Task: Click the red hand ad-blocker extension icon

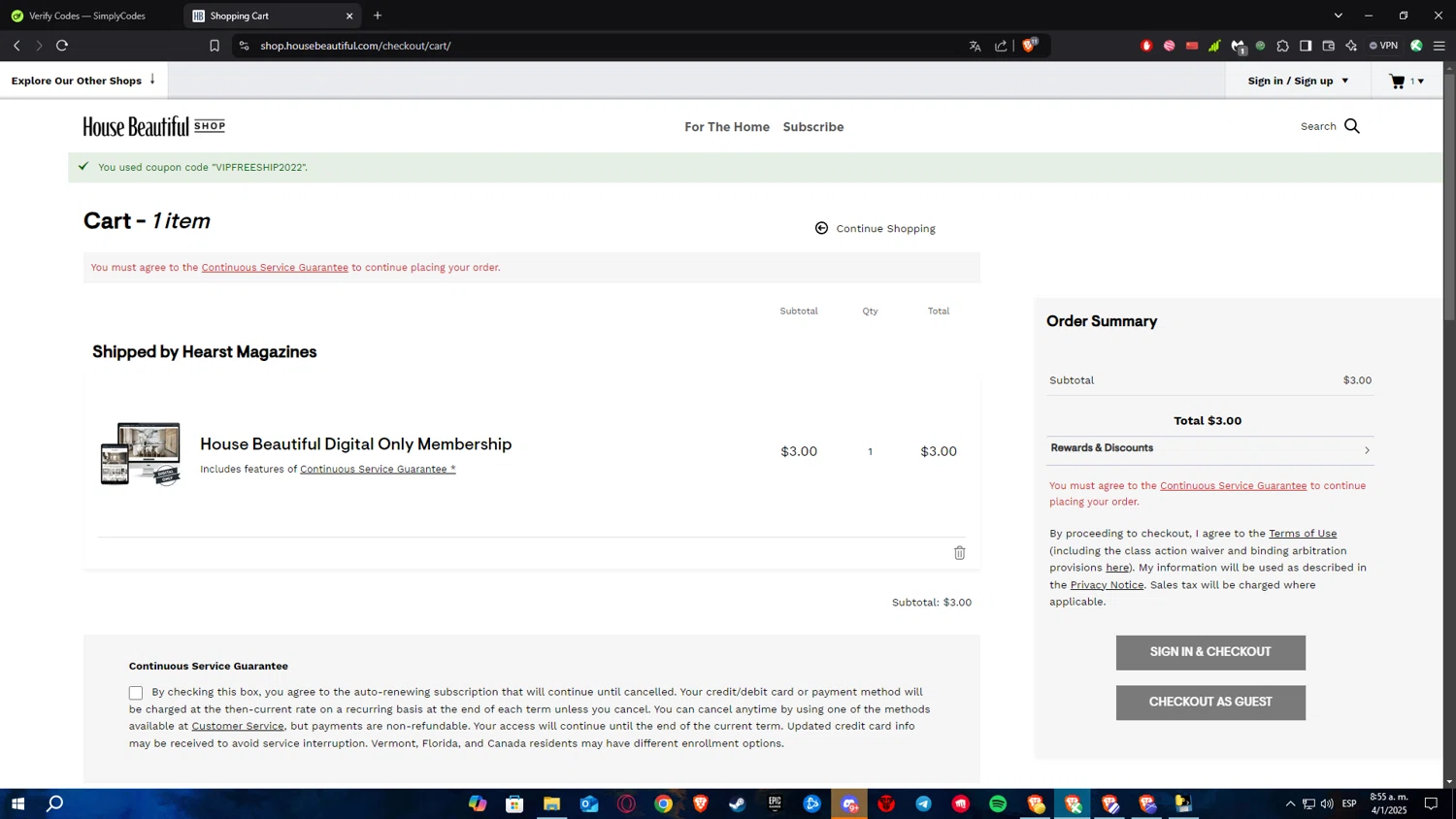Action: click(x=1146, y=46)
